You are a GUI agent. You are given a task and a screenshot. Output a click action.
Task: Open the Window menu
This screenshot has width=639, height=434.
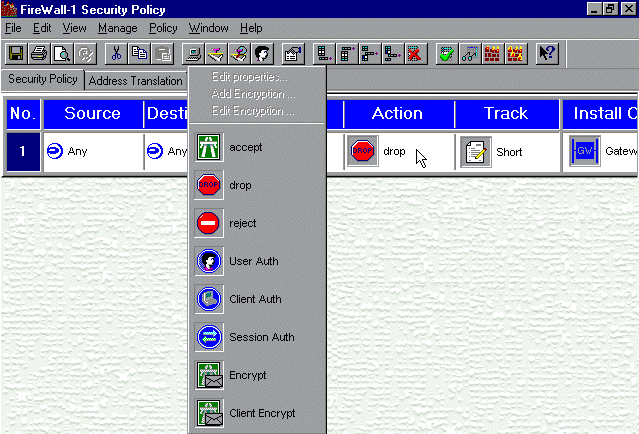click(x=208, y=28)
